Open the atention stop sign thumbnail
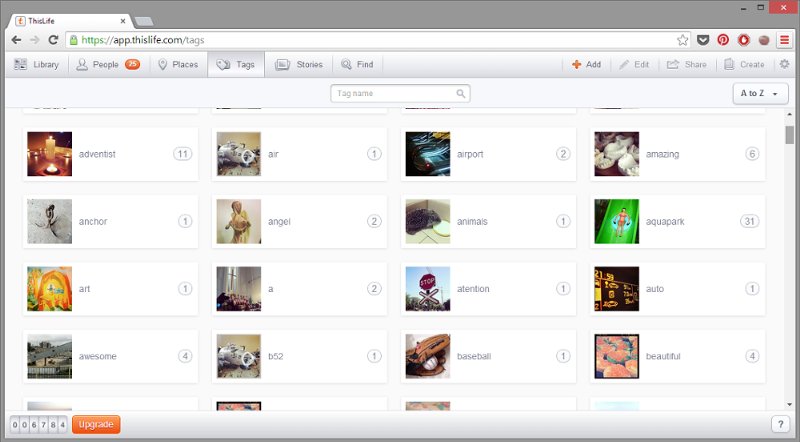Screen dimensions: 800x442 428,289
